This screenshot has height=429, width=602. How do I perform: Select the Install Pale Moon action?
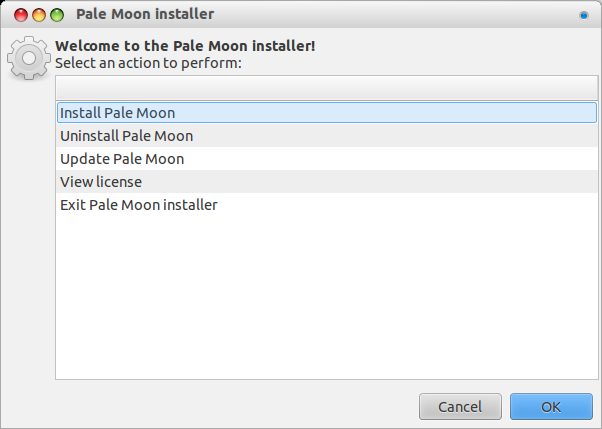327,113
